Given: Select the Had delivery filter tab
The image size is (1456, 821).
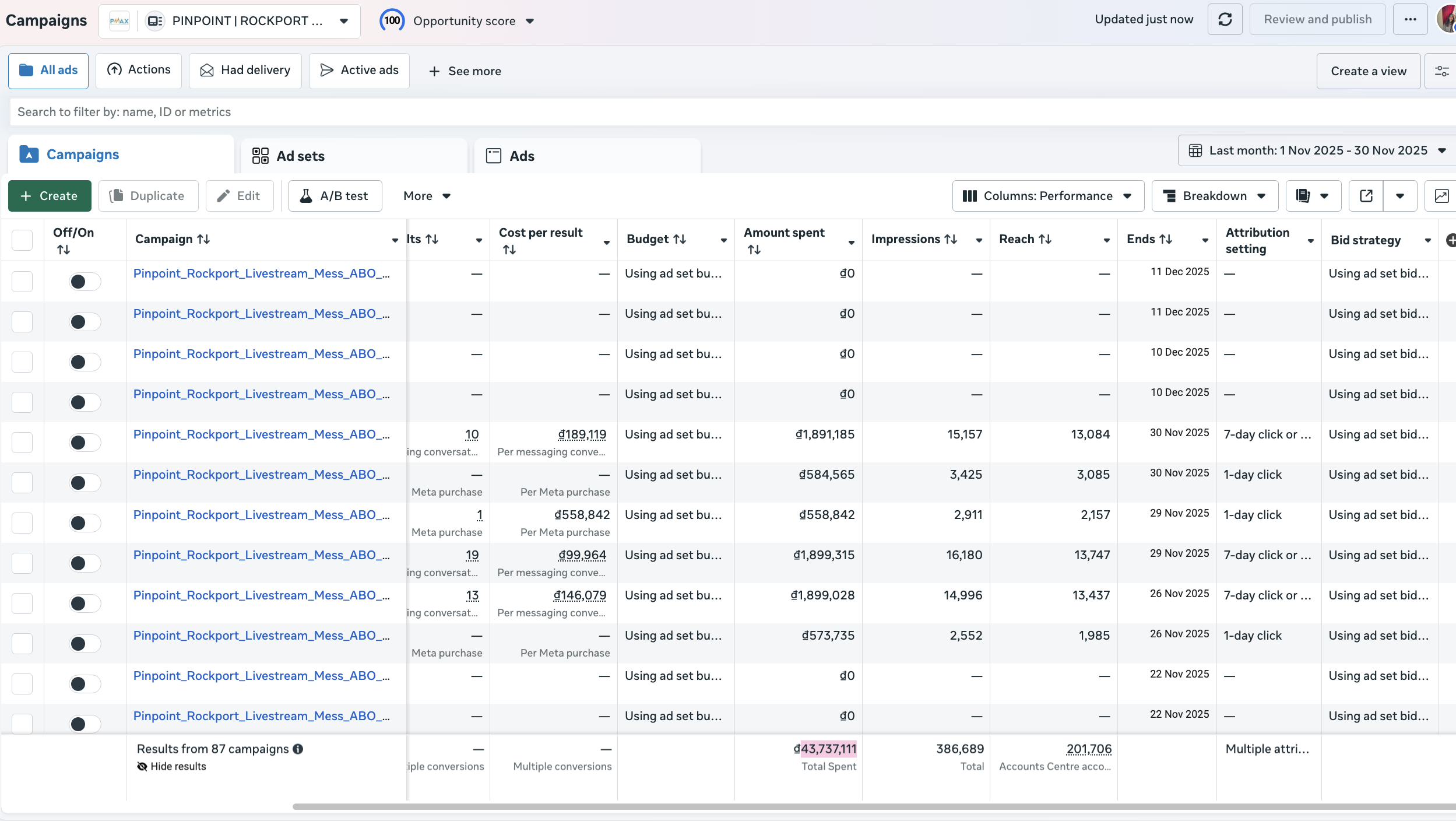Looking at the screenshot, I should 245,71.
